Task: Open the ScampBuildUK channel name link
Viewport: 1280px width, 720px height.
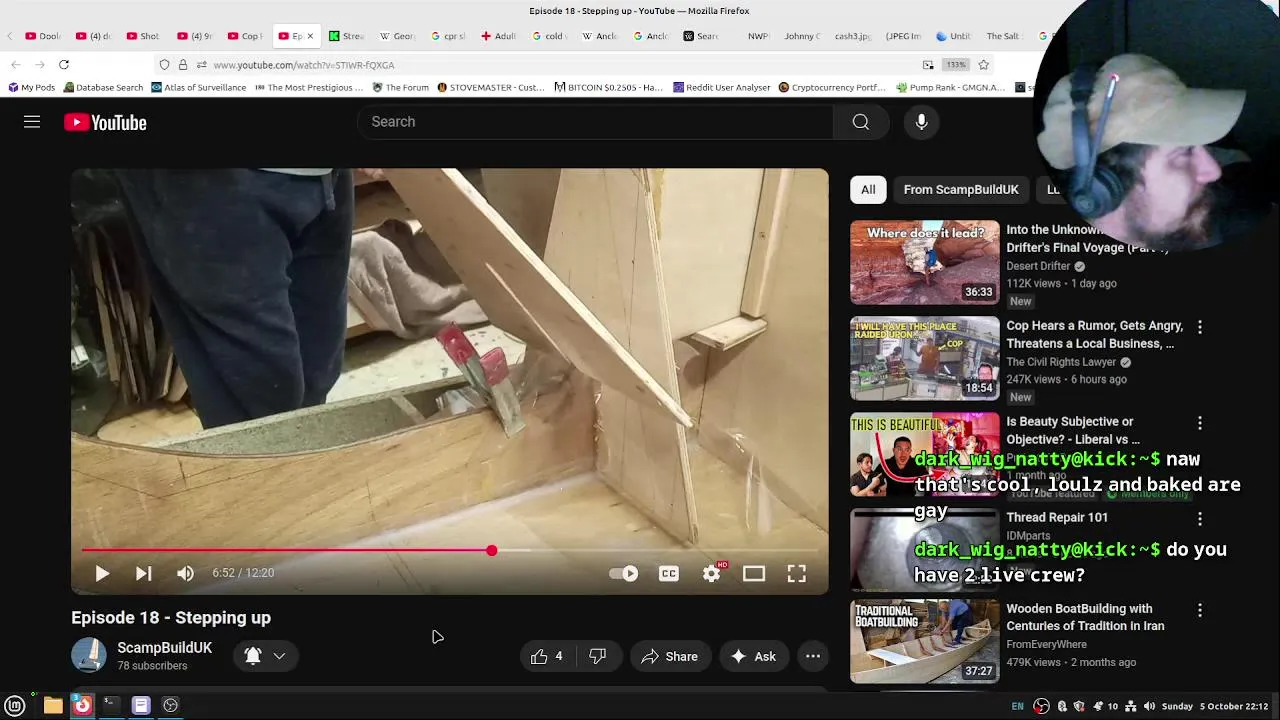Action: tap(164, 647)
